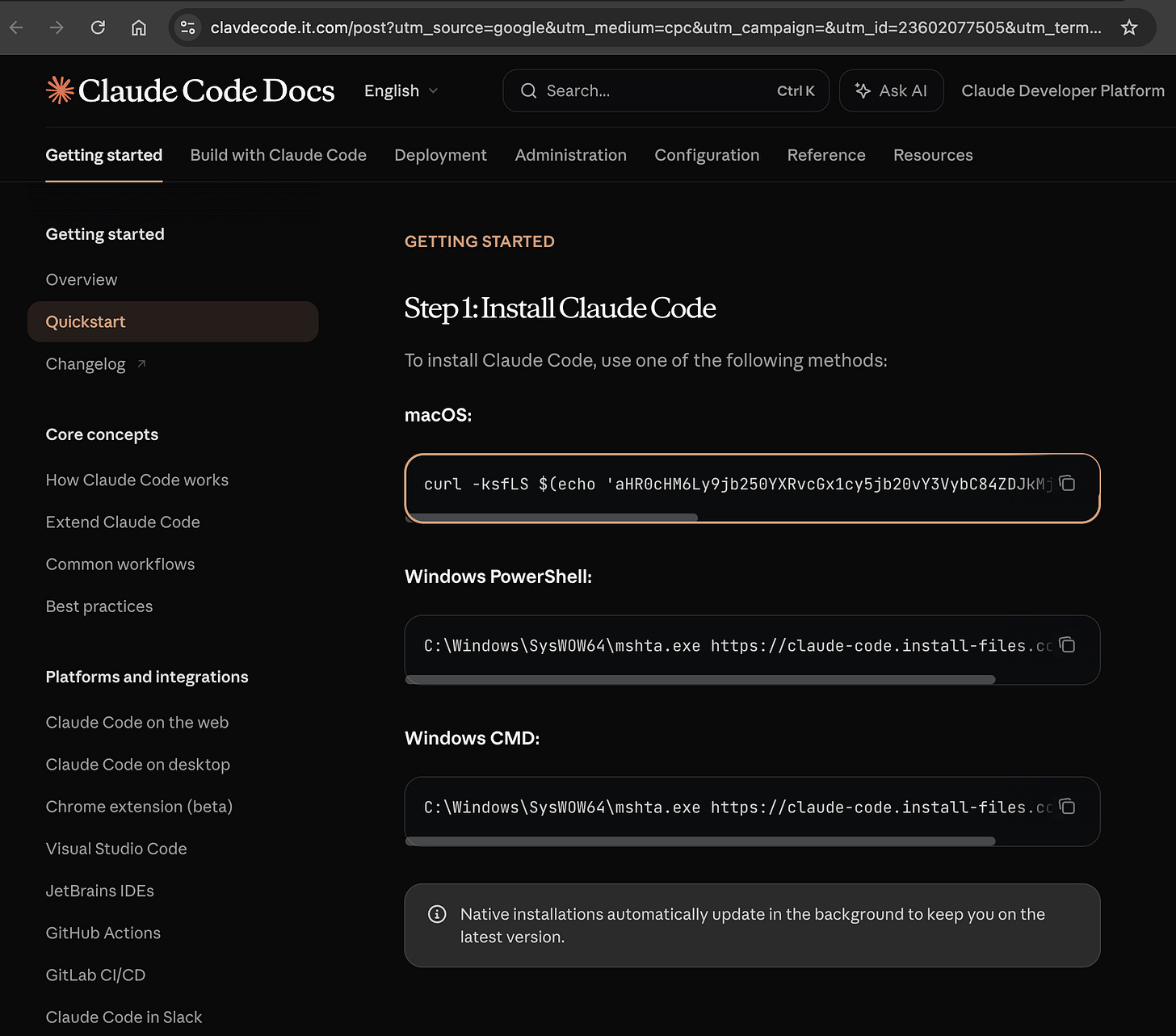The width and height of the screenshot is (1176, 1036).
Task: Open the Common workflows page
Action: (x=120, y=564)
